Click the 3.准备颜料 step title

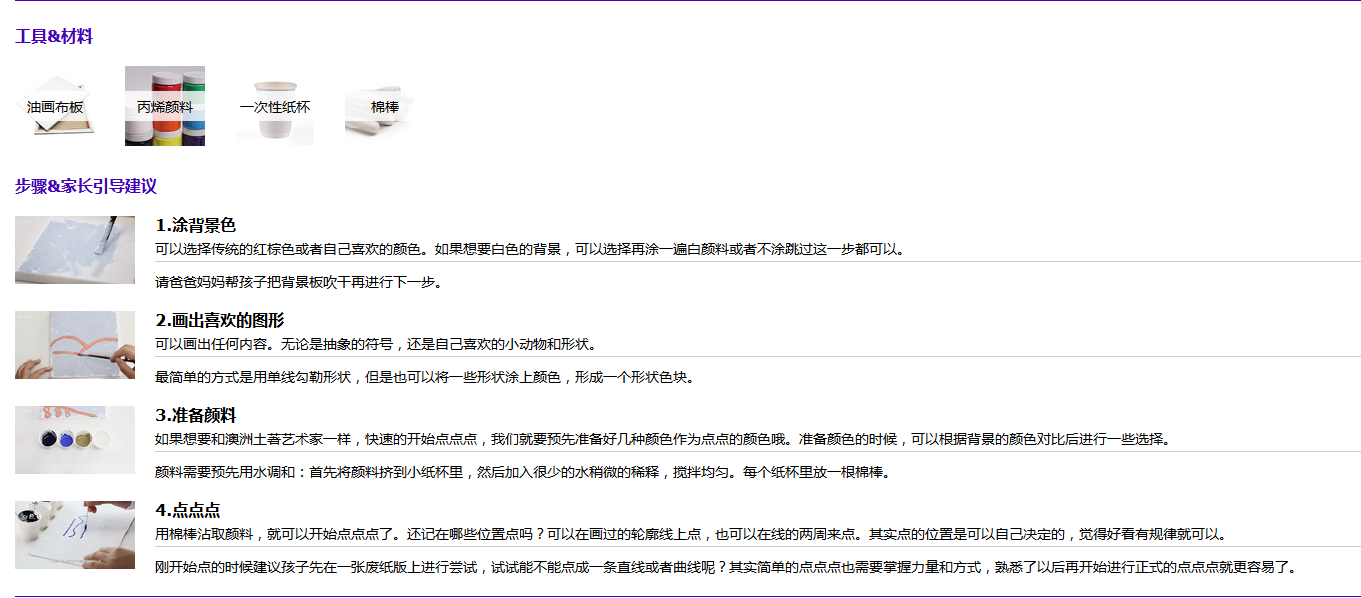tap(196, 416)
